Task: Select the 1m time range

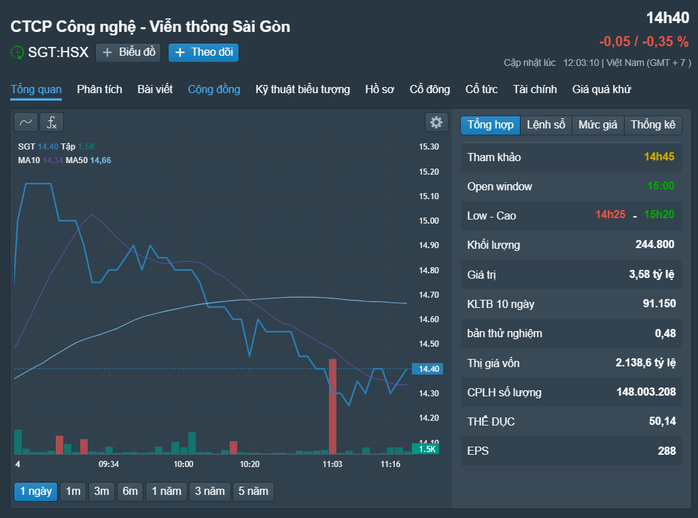Action: pyautogui.click(x=73, y=492)
